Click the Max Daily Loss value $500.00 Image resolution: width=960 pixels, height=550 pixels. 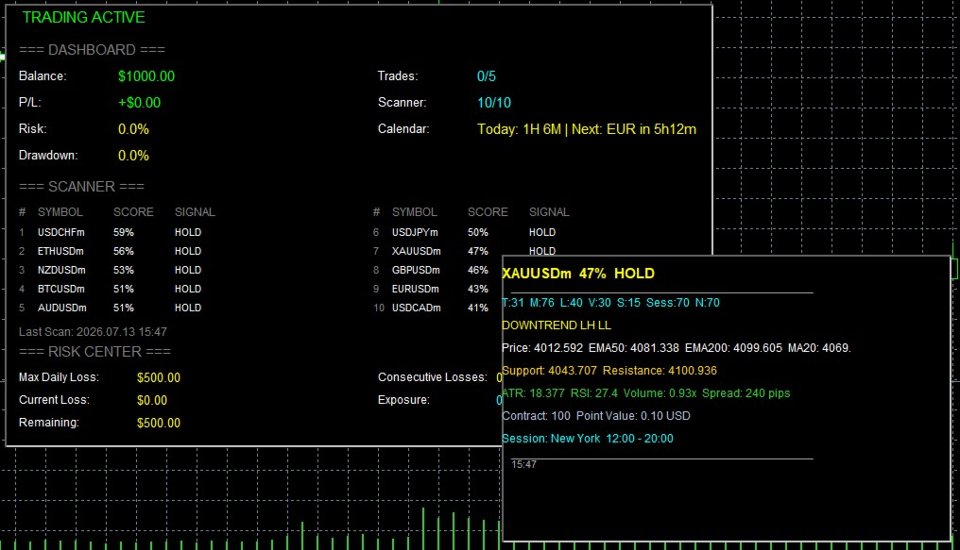click(159, 377)
